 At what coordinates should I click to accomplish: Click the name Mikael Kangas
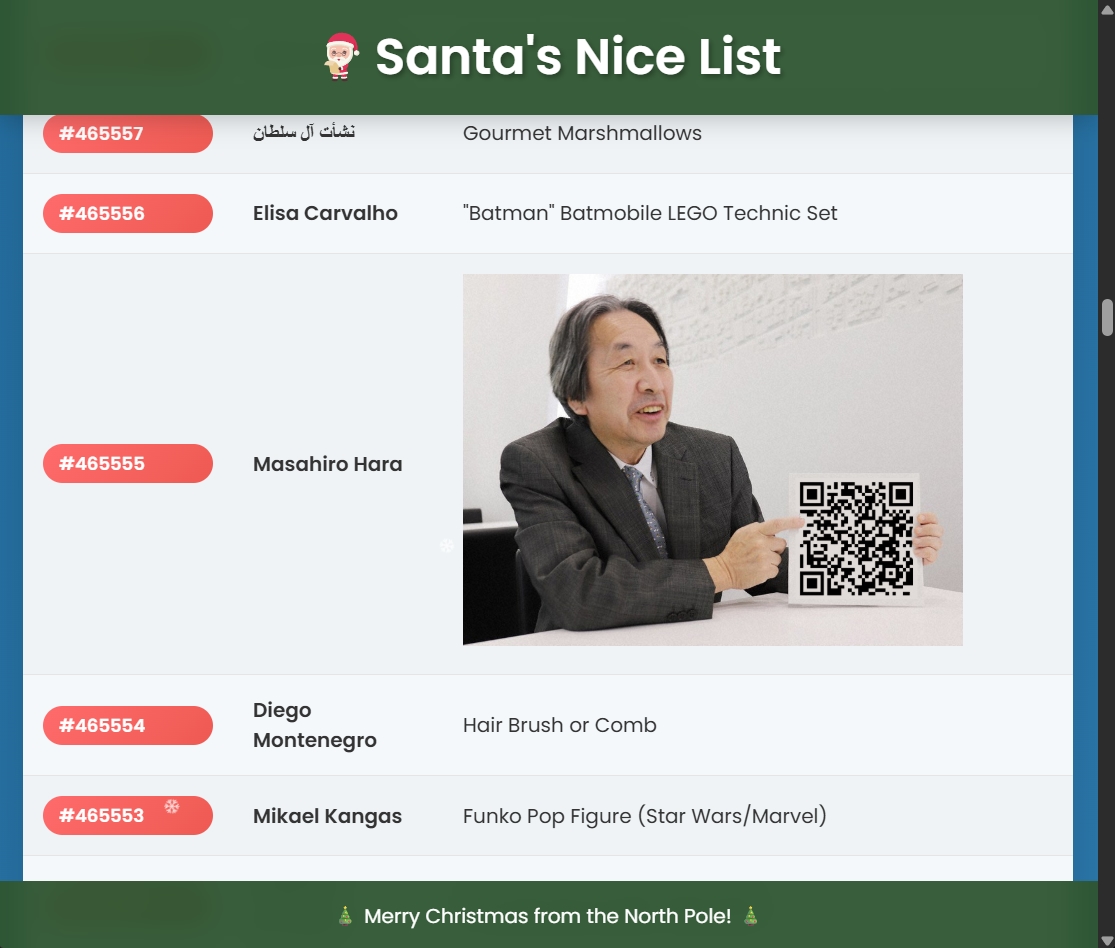pos(327,816)
